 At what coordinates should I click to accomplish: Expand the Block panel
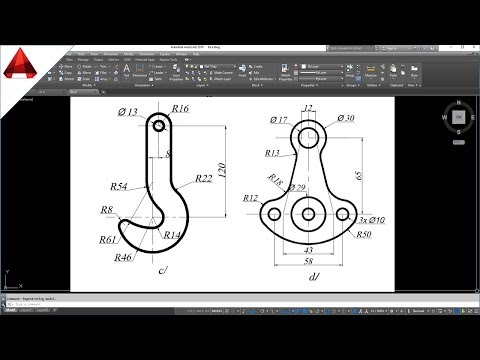pyautogui.click(x=257, y=85)
